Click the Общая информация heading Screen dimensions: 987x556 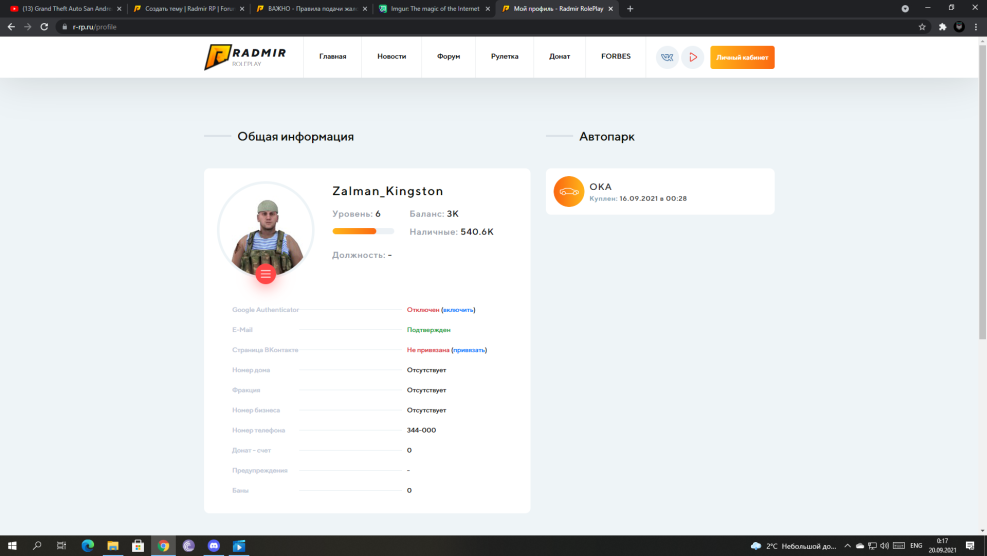(x=295, y=137)
